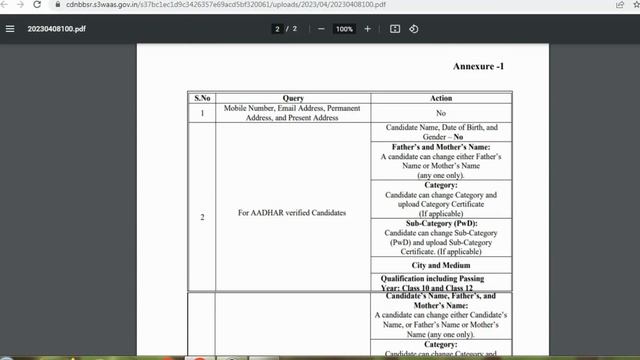Click the lock icon in address bar
The image size is (640, 360).
[58, 4]
